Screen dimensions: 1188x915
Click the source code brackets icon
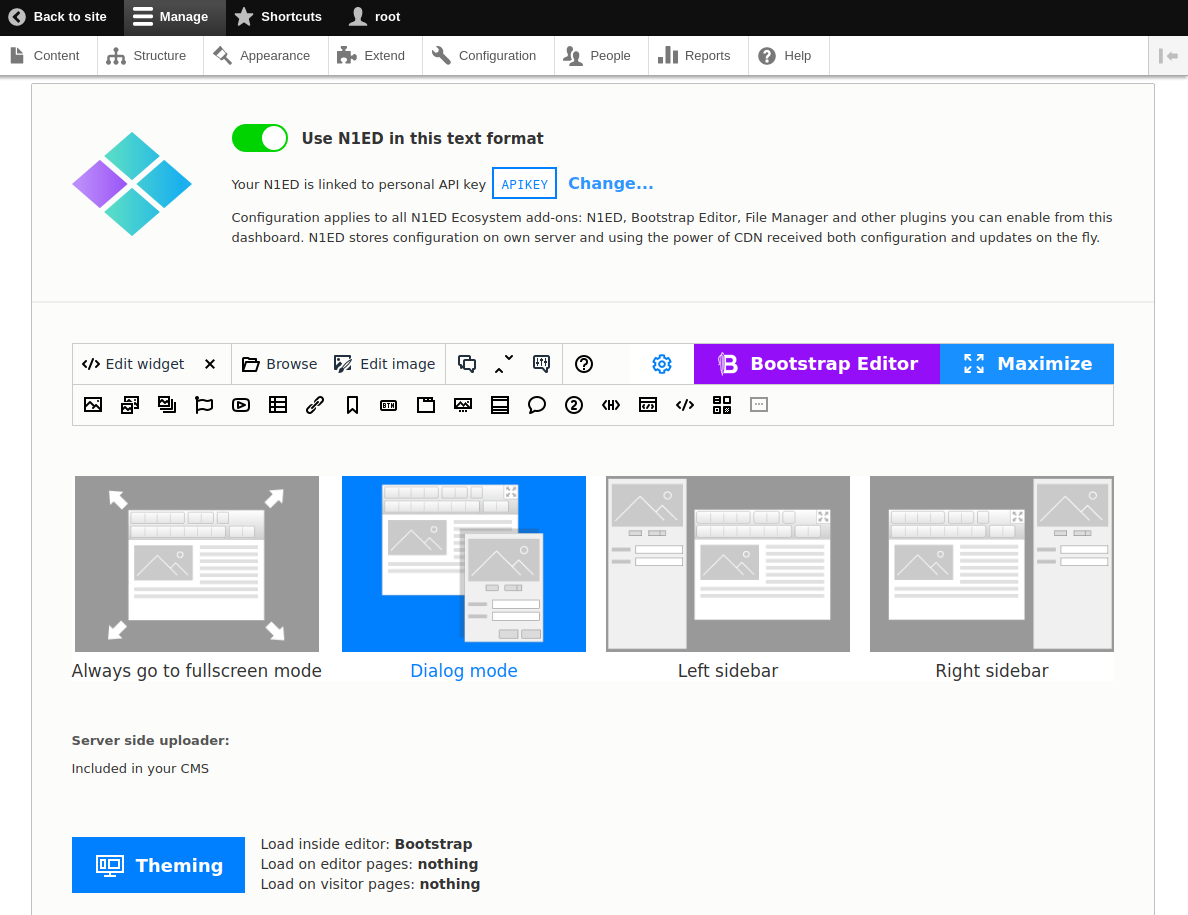(685, 405)
